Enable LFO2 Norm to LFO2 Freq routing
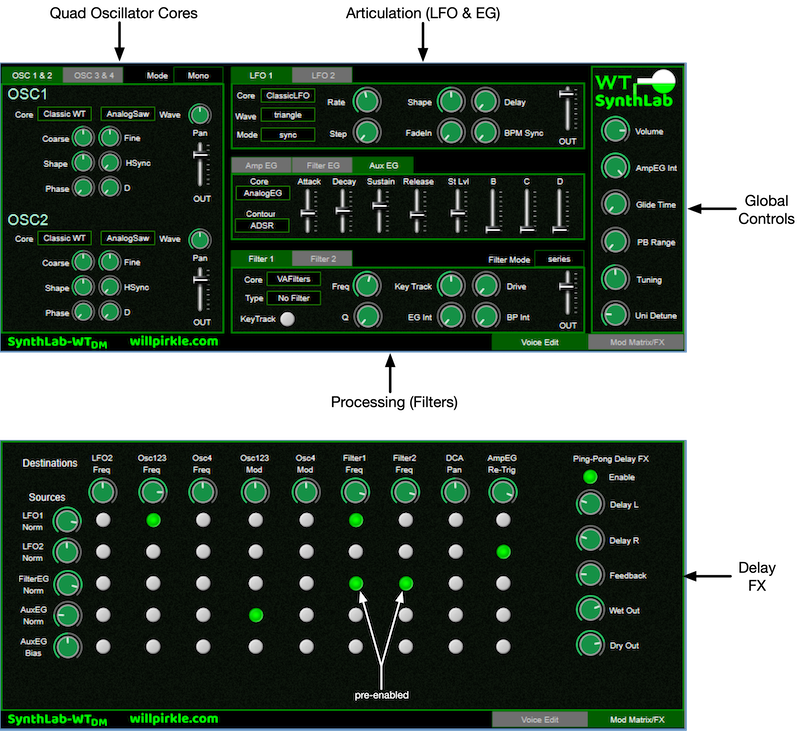Viewport: 800px width, 731px height. click(103, 551)
